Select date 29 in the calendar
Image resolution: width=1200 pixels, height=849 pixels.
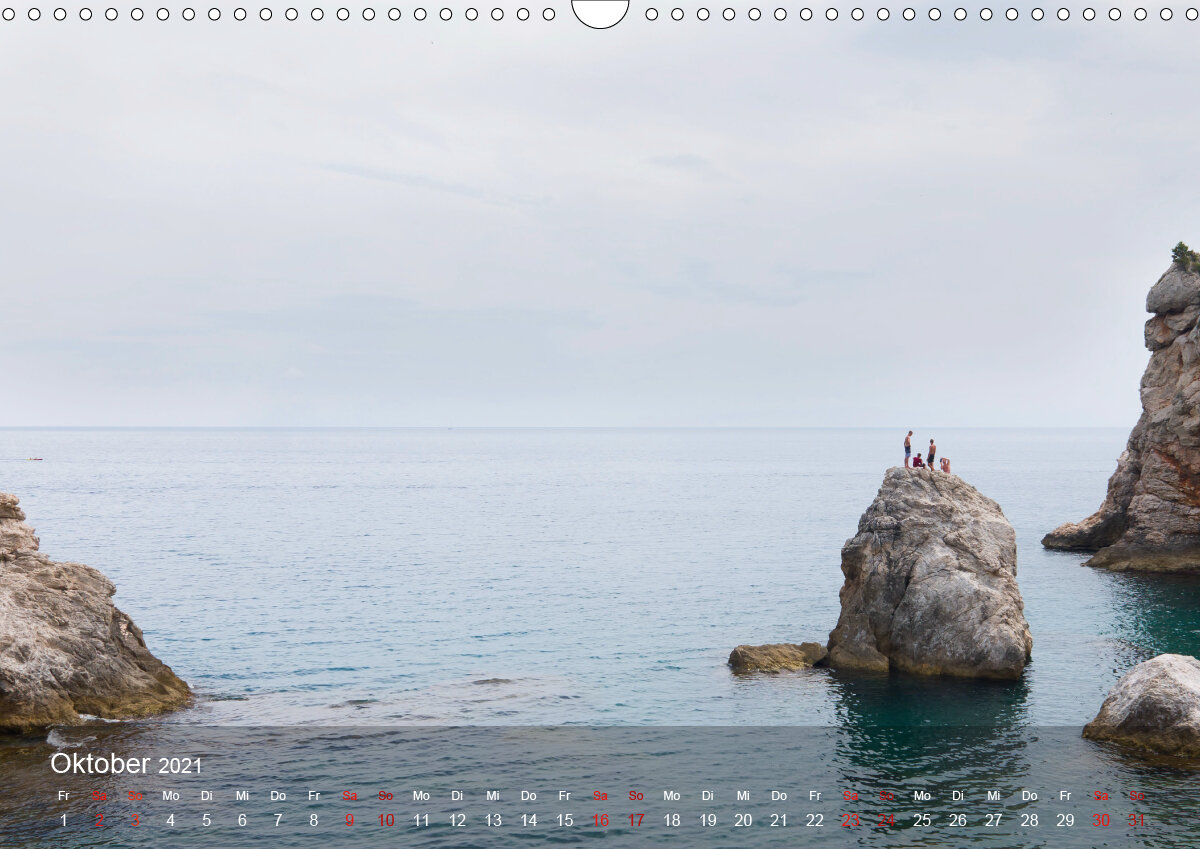(x=1065, y=820)
